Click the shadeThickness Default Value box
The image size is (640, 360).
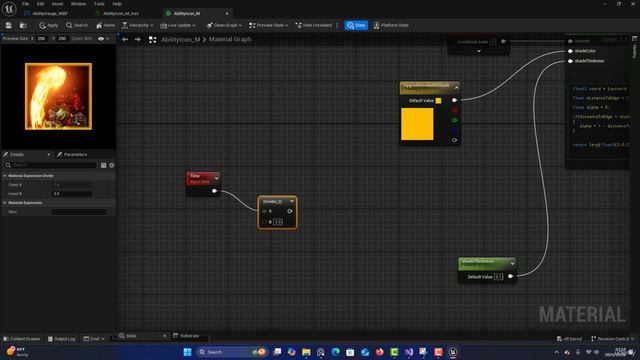(x=498, y=277)
